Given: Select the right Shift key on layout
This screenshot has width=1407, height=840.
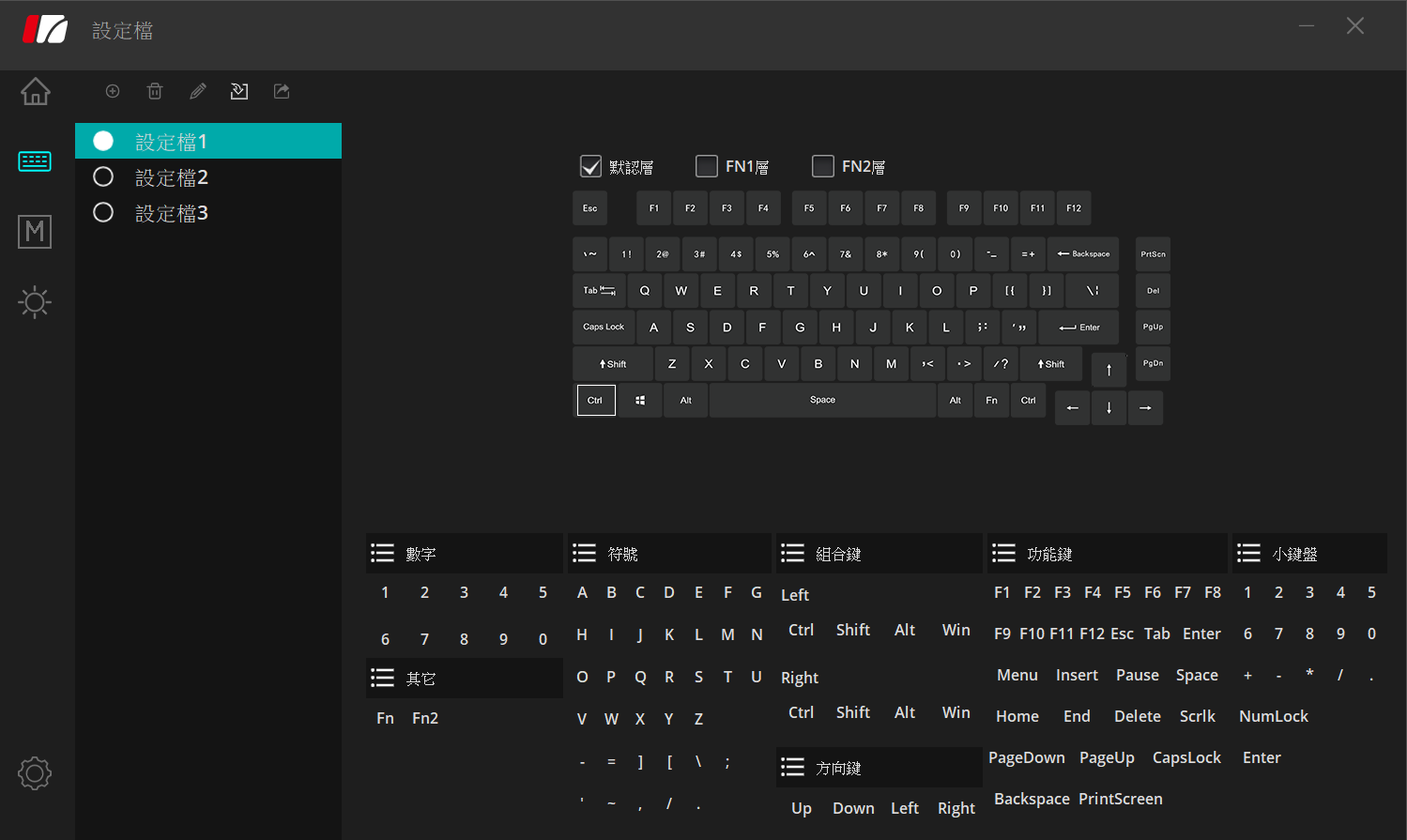Looking at the screenshot, I should (x=1051, y=364).
